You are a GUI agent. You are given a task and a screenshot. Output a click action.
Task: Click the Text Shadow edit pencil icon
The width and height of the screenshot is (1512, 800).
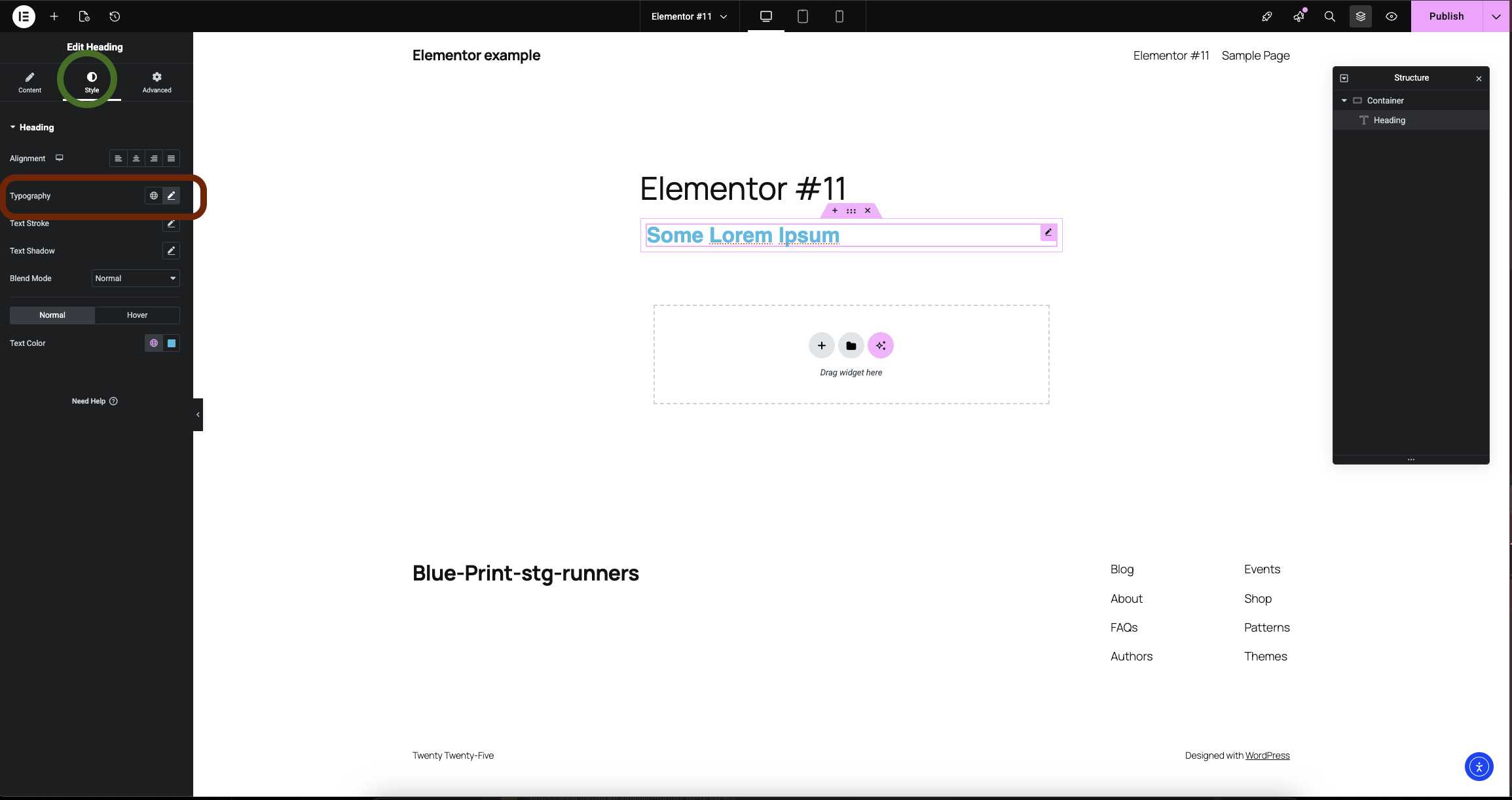171,250
